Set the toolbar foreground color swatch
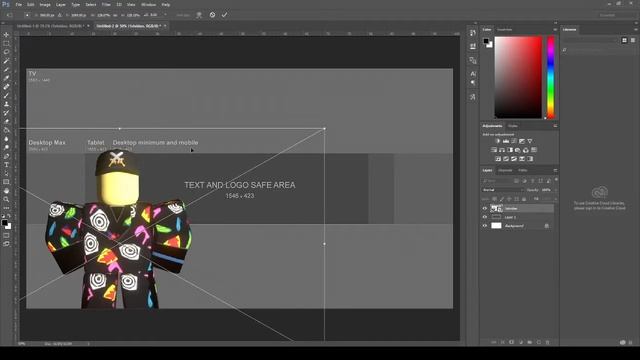This screenshot has width=640, height=360. [4, 223]
